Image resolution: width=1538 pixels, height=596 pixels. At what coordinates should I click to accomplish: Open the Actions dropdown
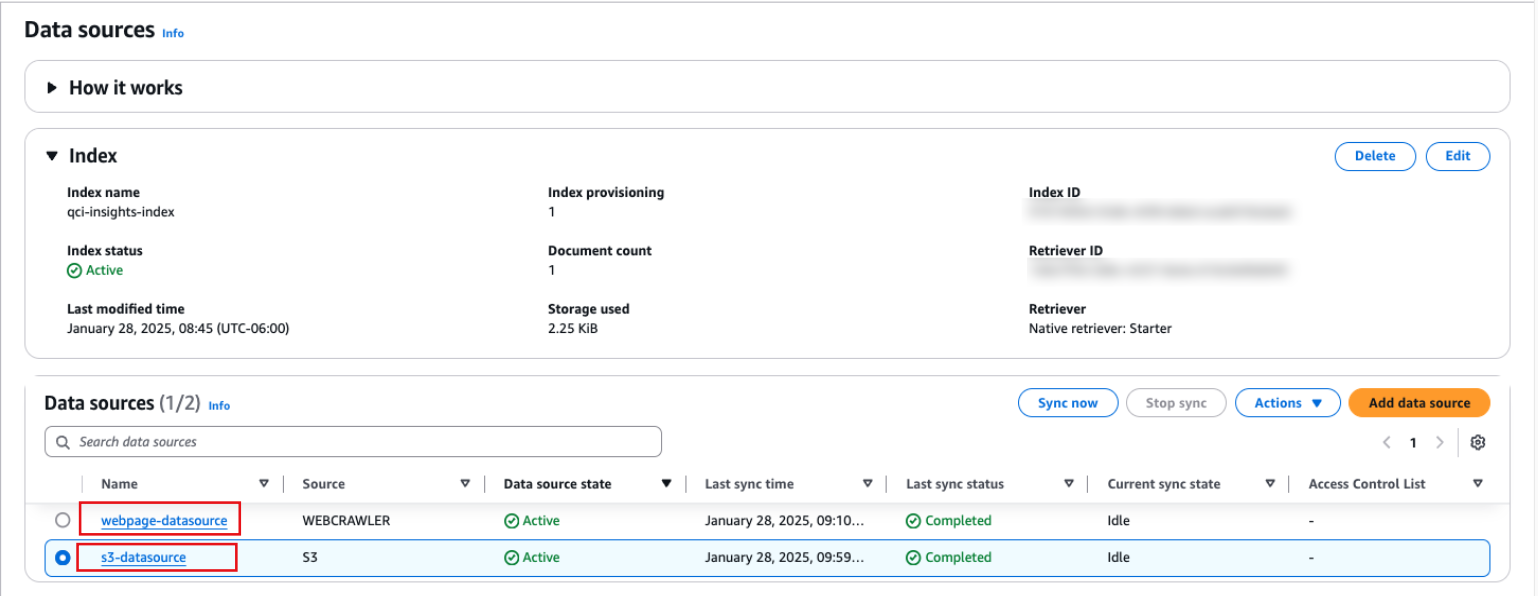pyautogui.click(x=1287, y=403)
